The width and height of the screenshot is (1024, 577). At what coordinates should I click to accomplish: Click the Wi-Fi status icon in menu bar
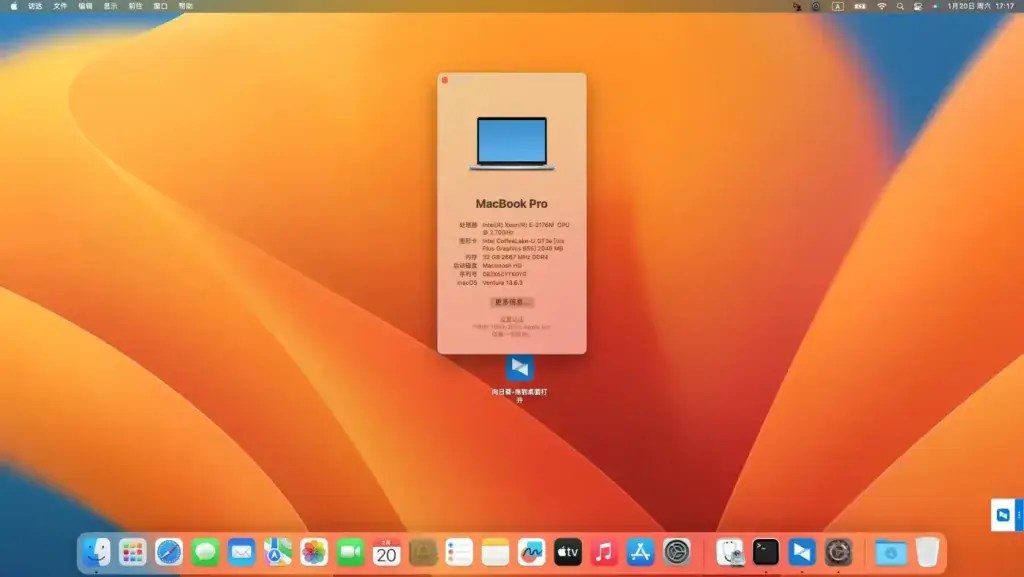[x=882, y=6]
